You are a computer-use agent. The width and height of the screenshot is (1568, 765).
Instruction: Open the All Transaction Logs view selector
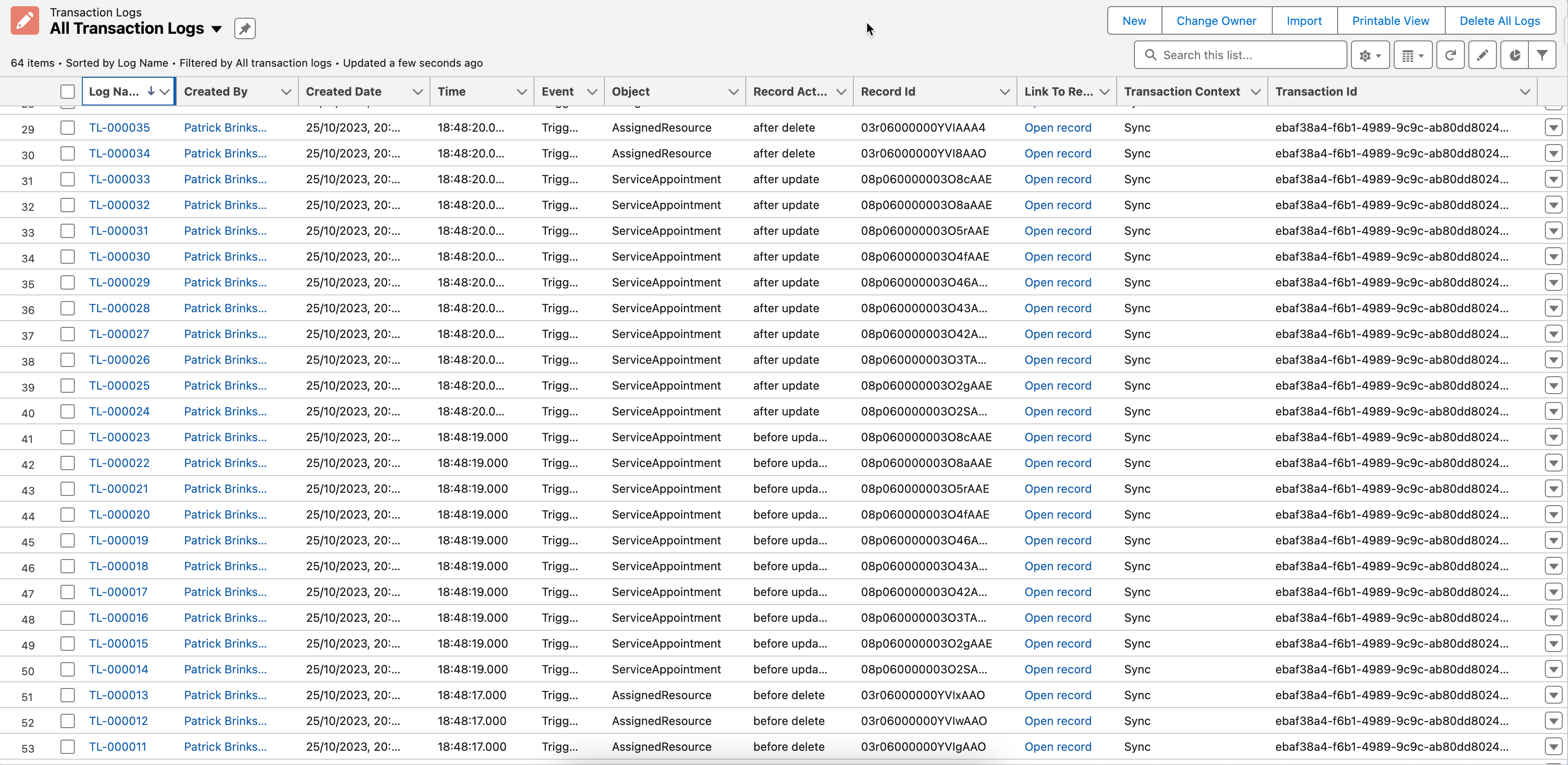217,28
